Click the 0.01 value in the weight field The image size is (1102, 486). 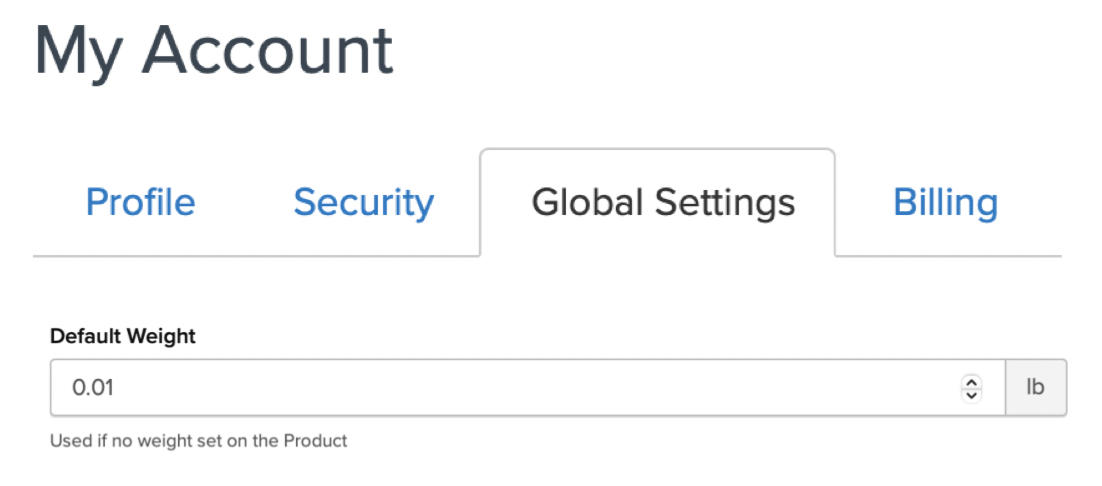pyautogui.click(x=93, y=387)
